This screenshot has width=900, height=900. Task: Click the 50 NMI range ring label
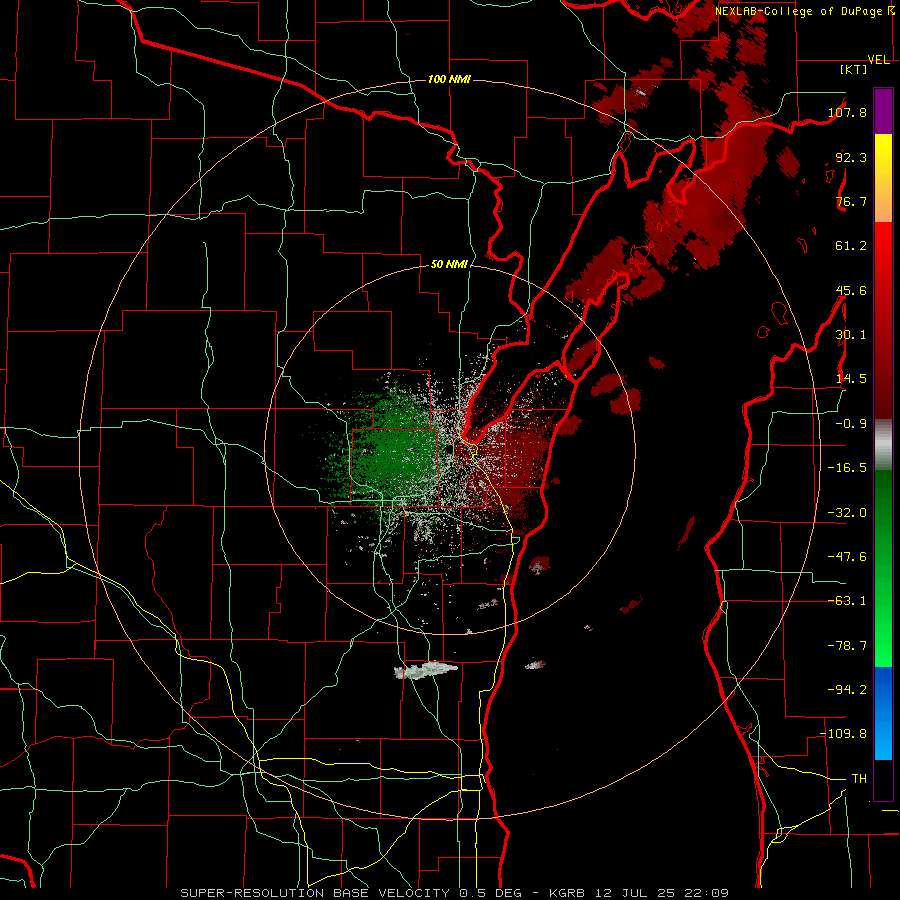coord(449,264)
